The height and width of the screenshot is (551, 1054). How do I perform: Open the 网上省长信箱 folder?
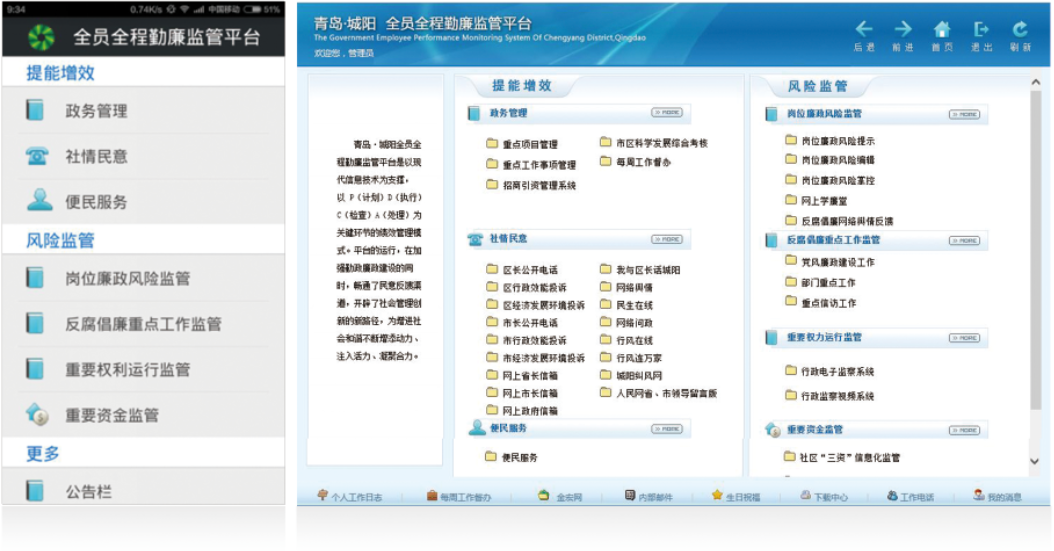click(522, 375)
